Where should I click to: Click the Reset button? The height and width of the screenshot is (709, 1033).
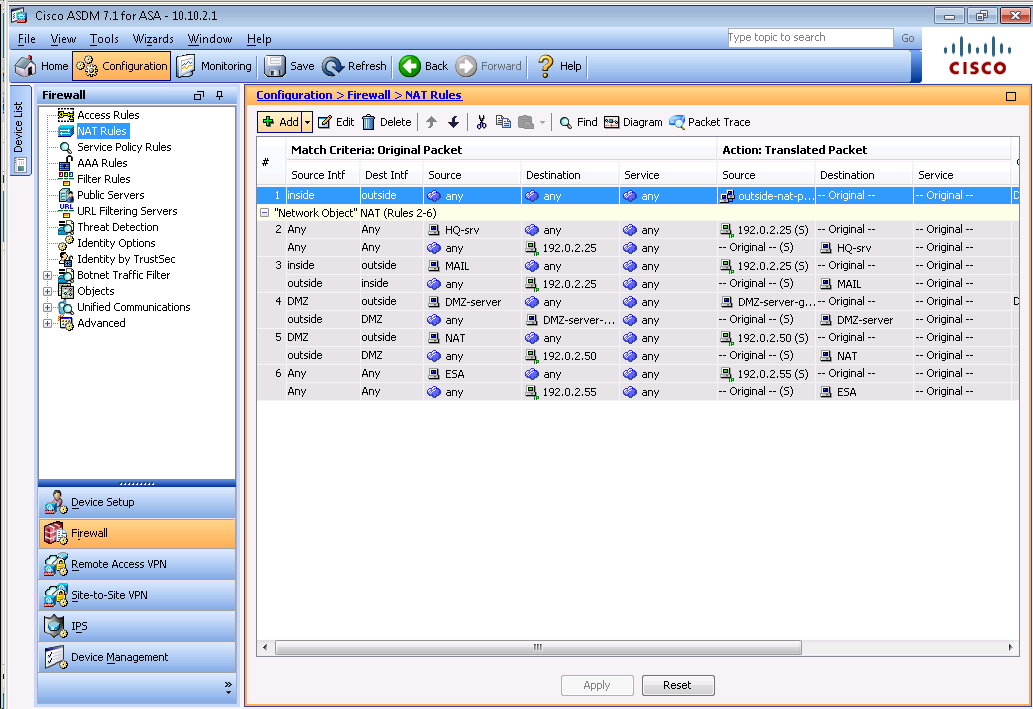click(676, 685)
